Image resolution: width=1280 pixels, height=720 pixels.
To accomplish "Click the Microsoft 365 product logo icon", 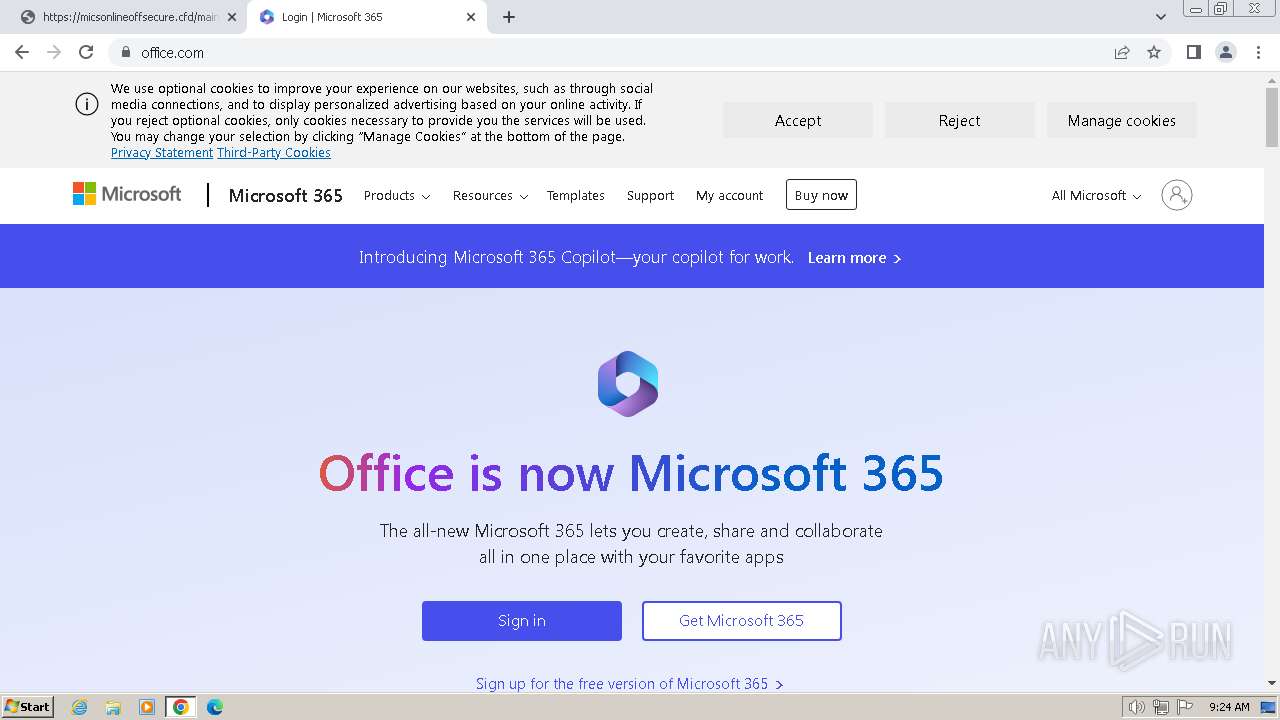I will click(628, 384).
